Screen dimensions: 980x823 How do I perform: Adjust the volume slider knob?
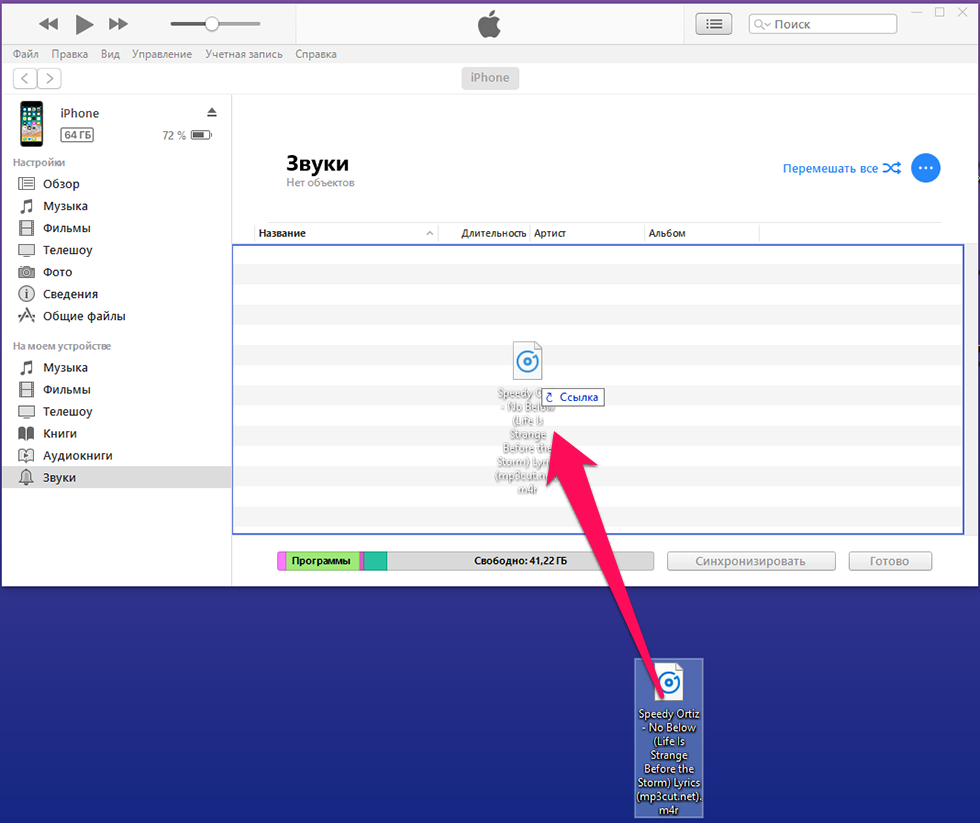pyautogui.click(x=212, y=24)
